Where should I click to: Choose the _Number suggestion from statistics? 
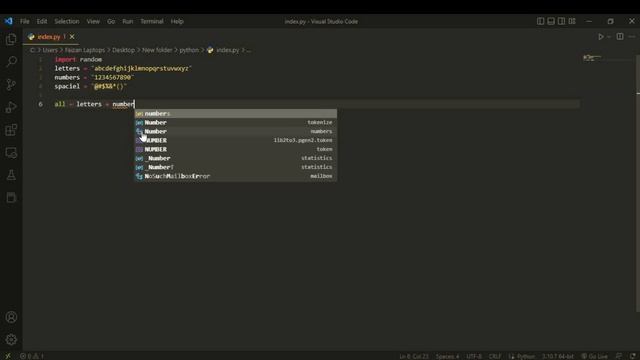[236, 158]
